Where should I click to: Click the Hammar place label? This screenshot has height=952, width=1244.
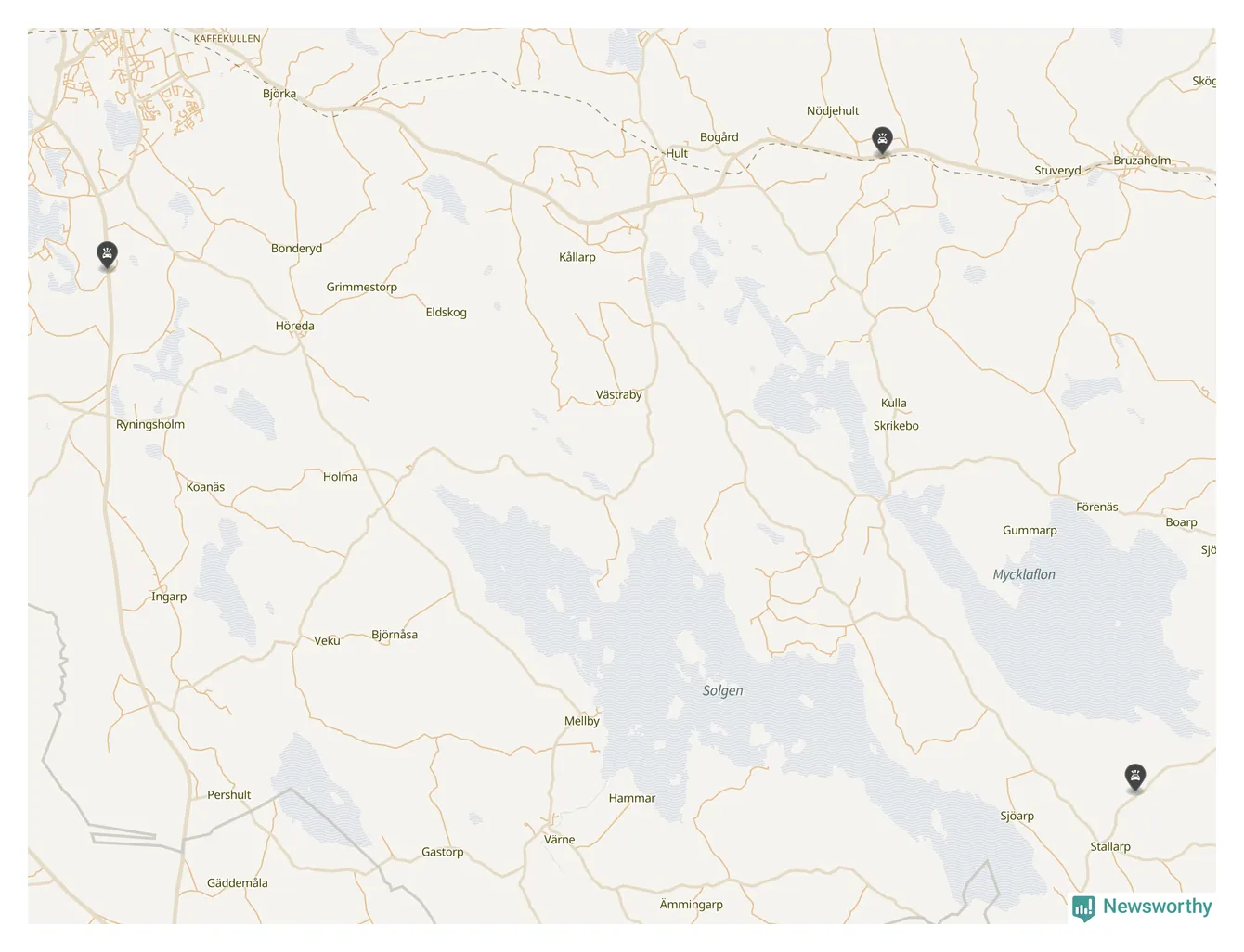click(x=632, y=798)
